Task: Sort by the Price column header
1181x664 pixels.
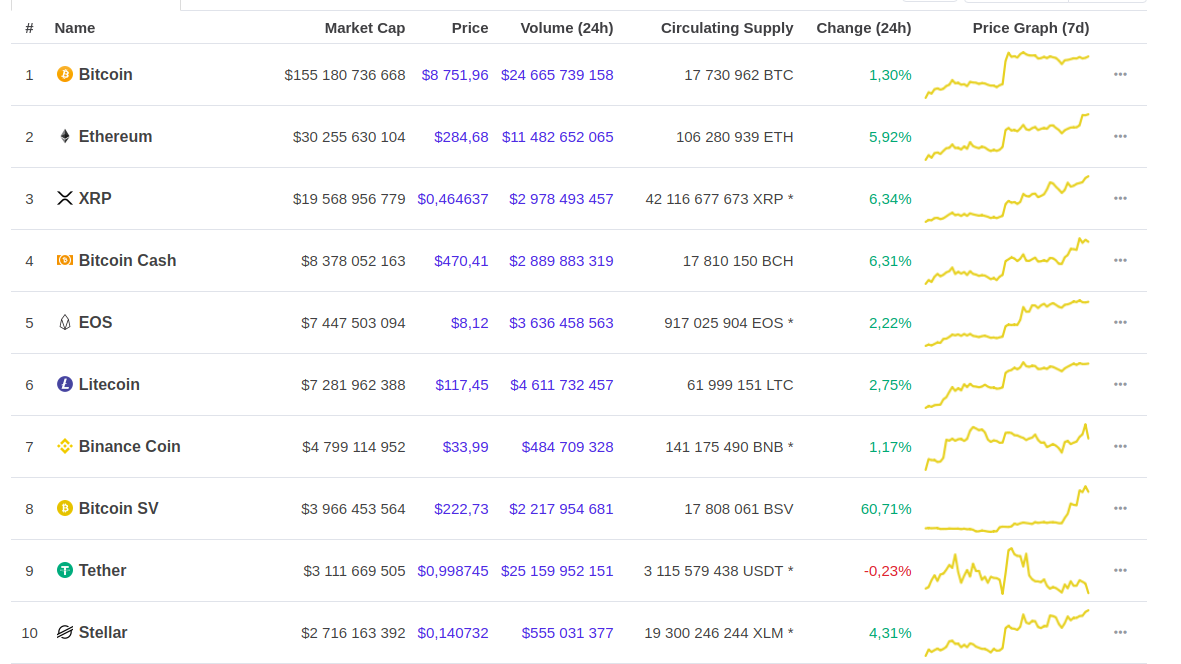Action: pyautogui.click(x=470, y=28)
